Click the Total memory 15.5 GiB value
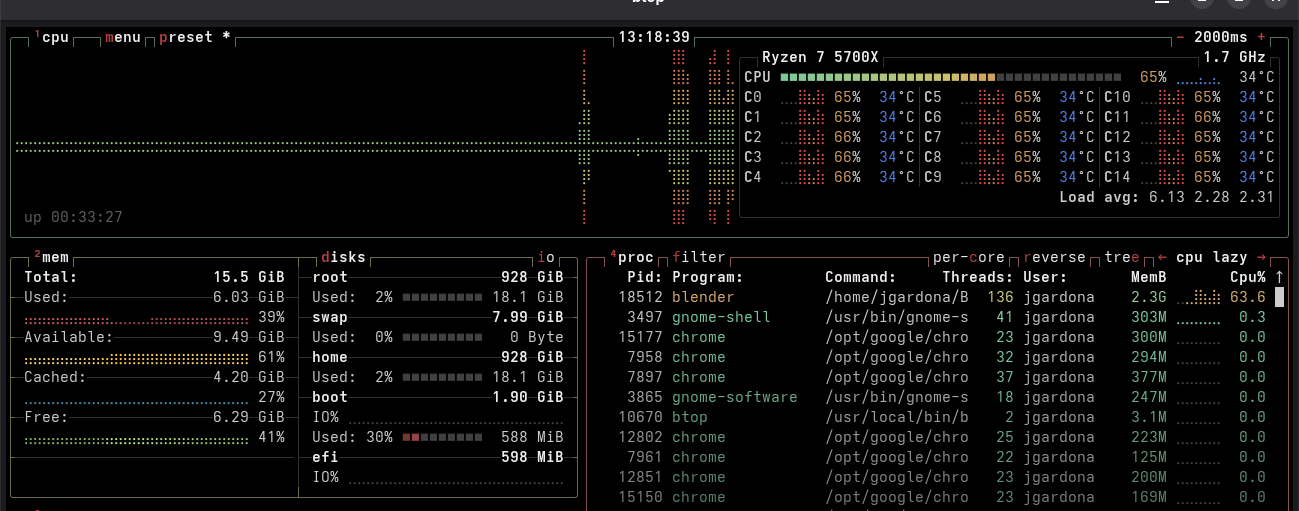 (248, 277)
